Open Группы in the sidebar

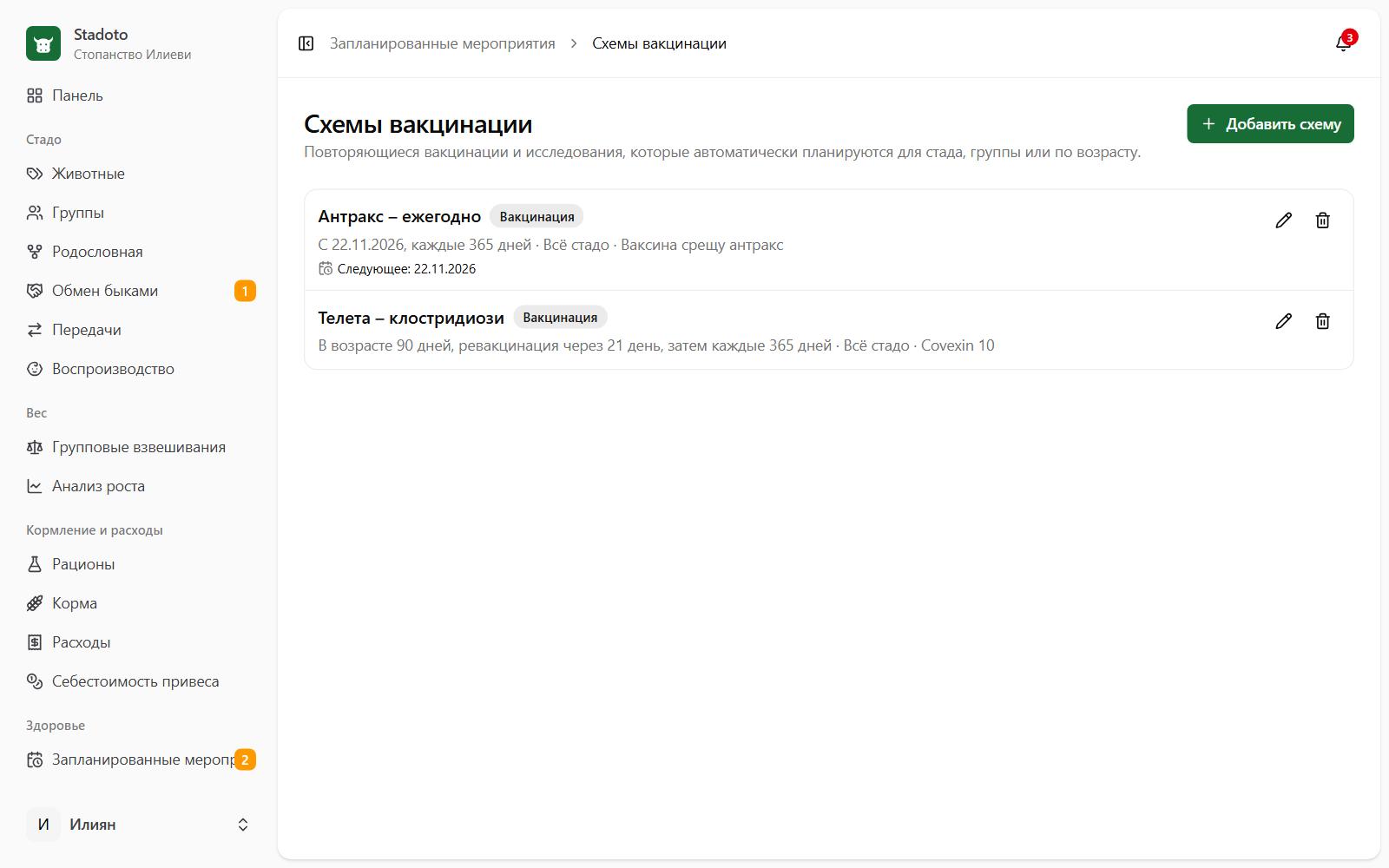pyautogui.click(x=141, y=213)
